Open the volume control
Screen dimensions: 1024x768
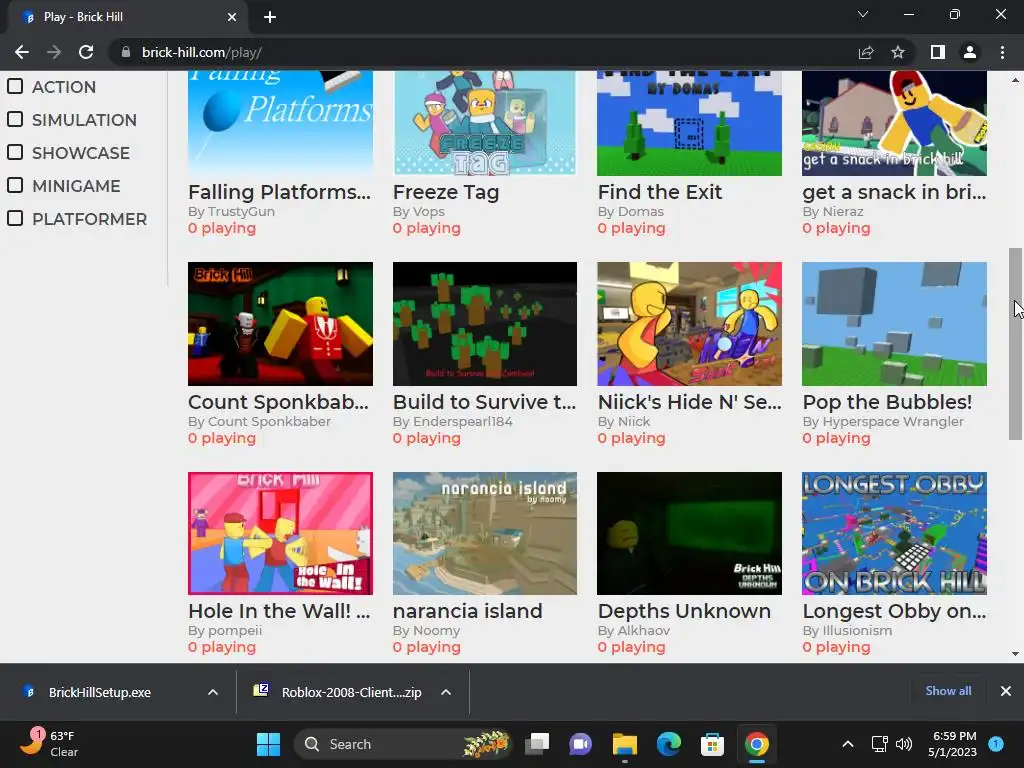pyautogui.click(x=904, y=744)
